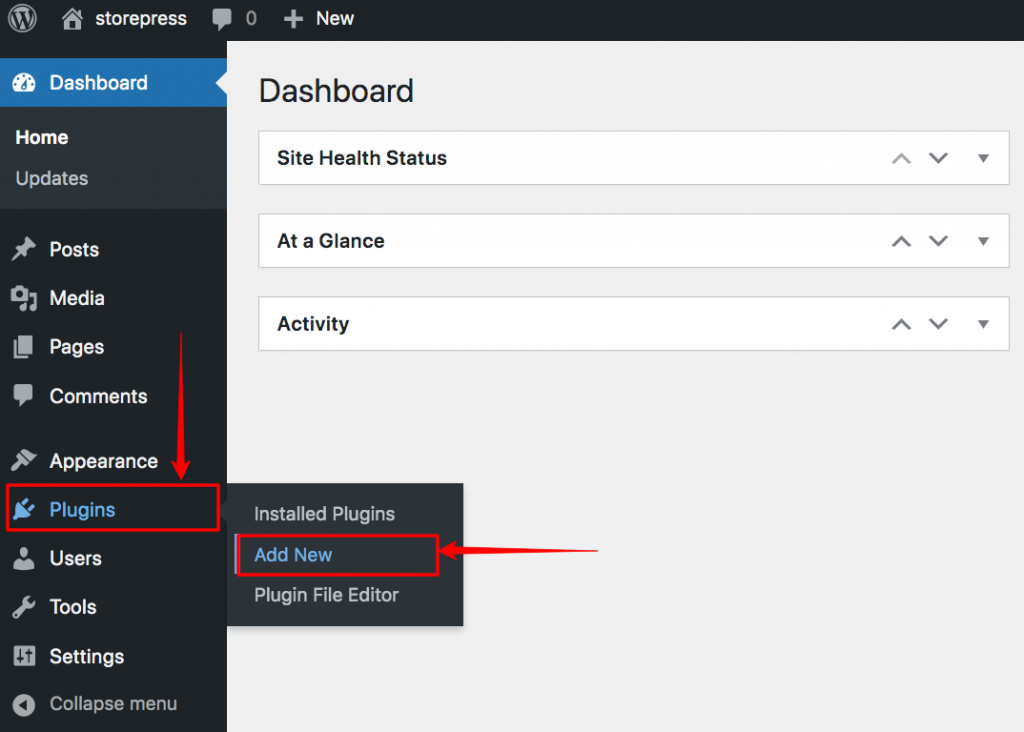Click the At a Glance heading
This screenshot has width=1024, height=732.
coord(330,241)
